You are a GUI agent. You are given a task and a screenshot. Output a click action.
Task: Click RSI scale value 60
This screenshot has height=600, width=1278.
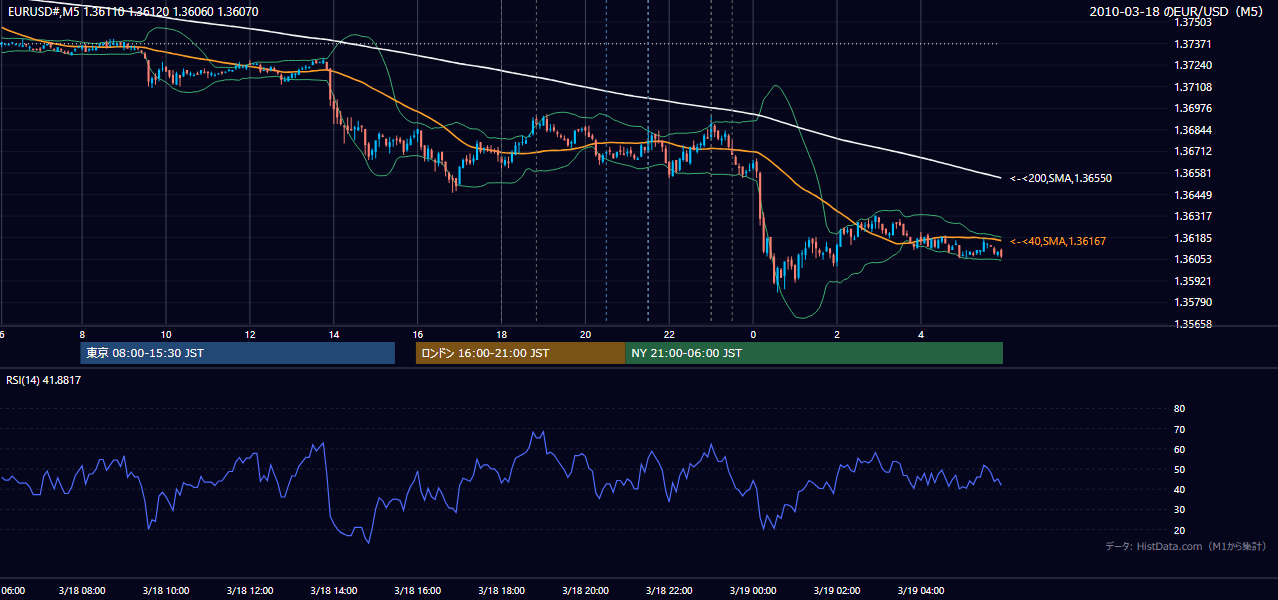[x=1179, y=449]
